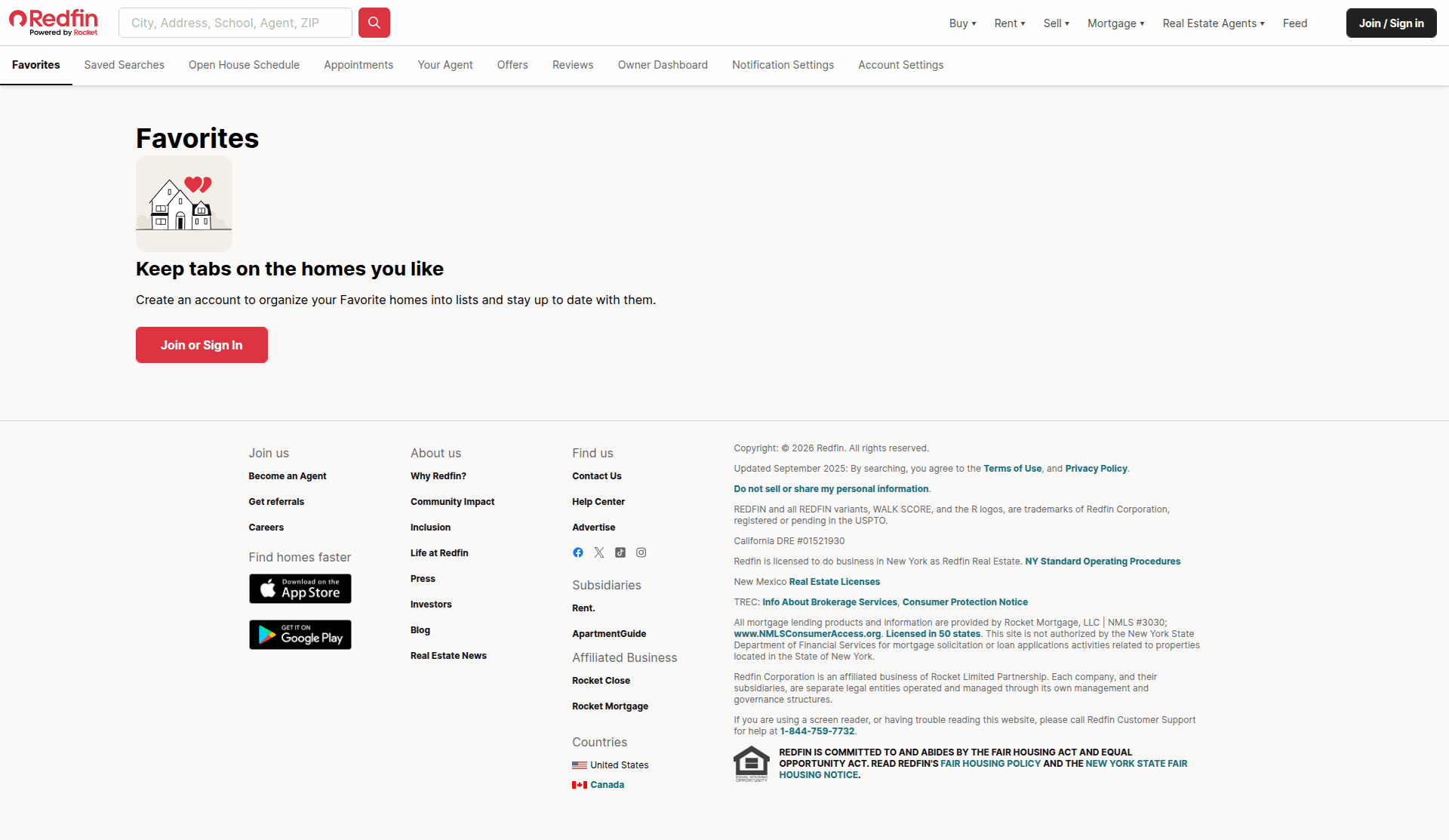Image resolution: width=1449 pixels, height=840 pixels.
Task: Click the red search magnifier button
Action: (374, 23)
